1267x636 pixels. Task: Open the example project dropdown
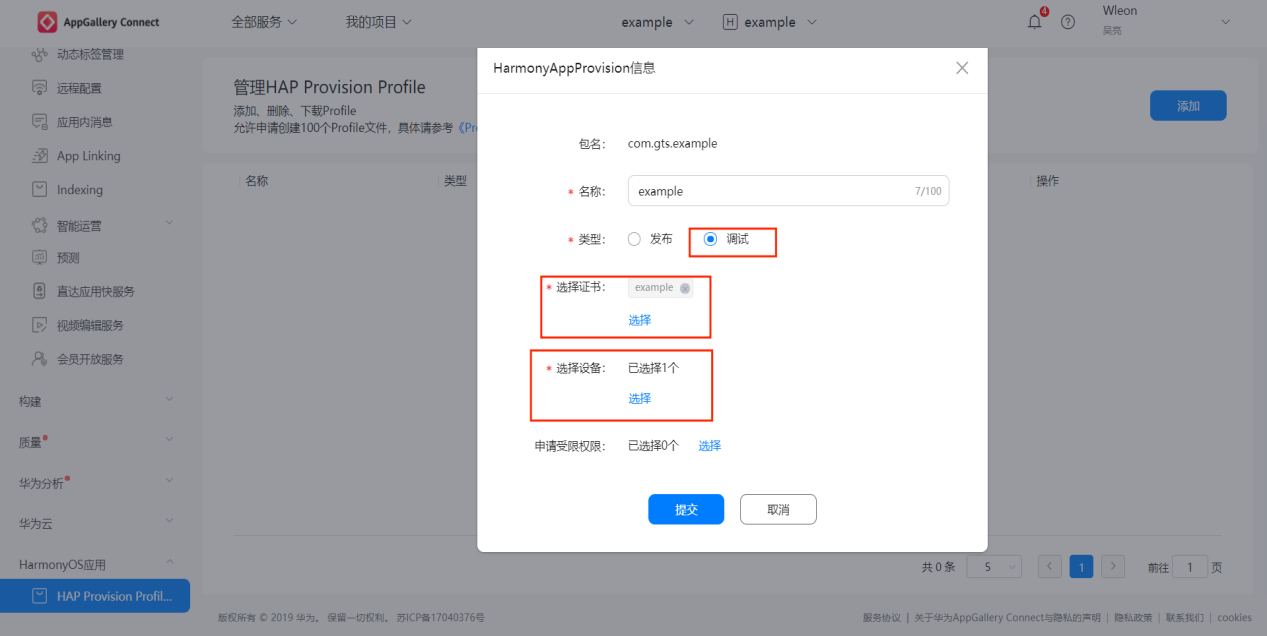[x=657, y=22]
